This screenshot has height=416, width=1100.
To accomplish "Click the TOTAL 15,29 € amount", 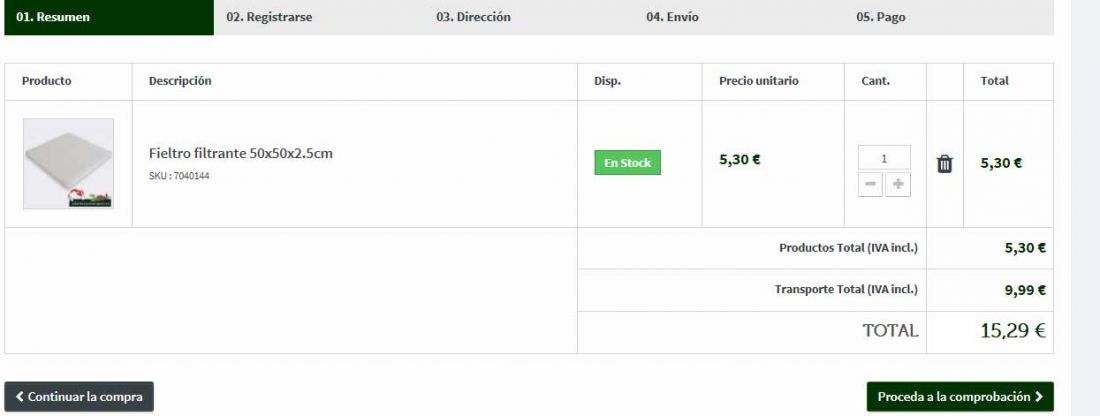I will (x=1012, y=330).
